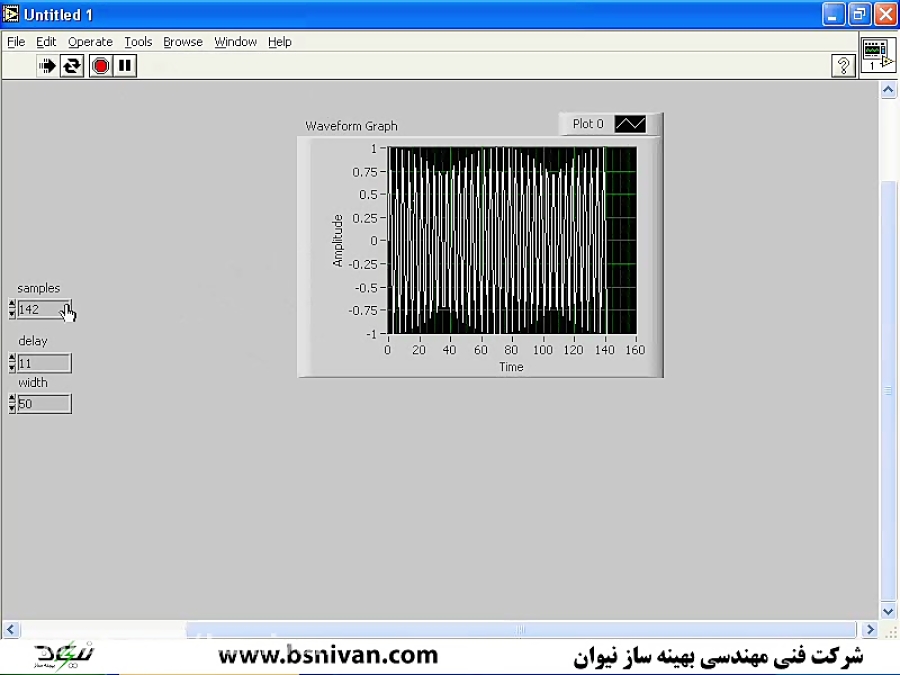Open the Tools menu

point(138,41)
